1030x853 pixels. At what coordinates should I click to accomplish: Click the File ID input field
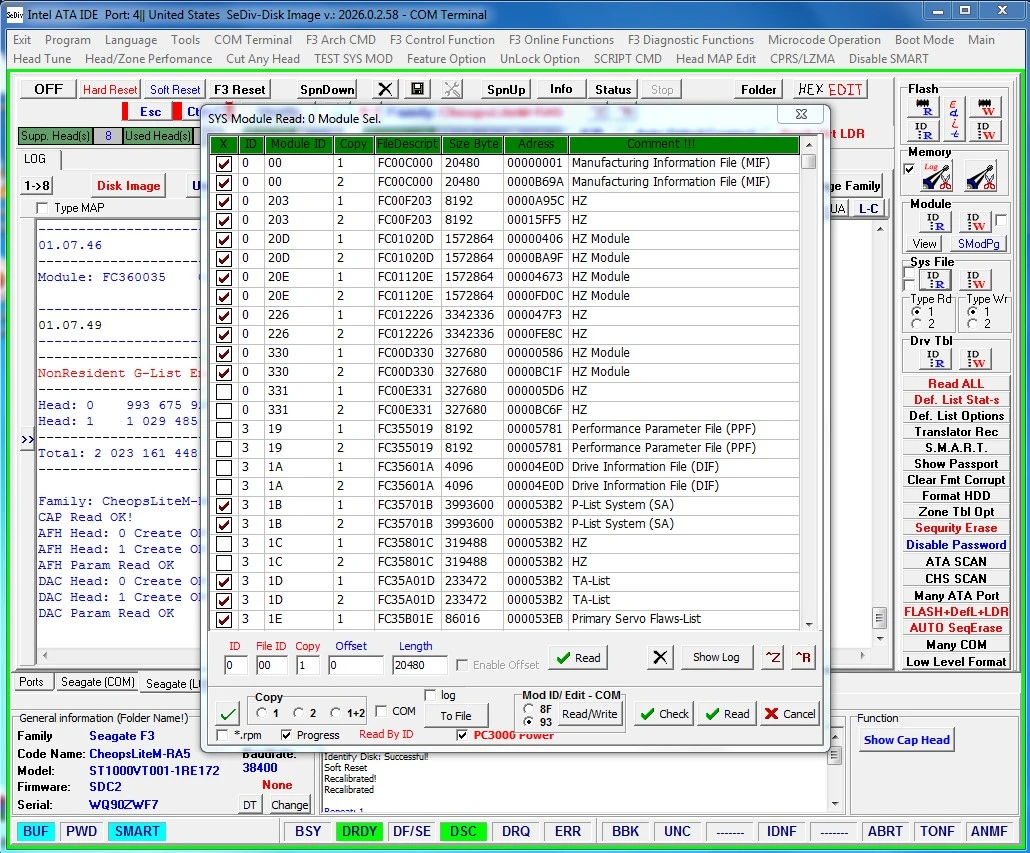click(271, 665)
